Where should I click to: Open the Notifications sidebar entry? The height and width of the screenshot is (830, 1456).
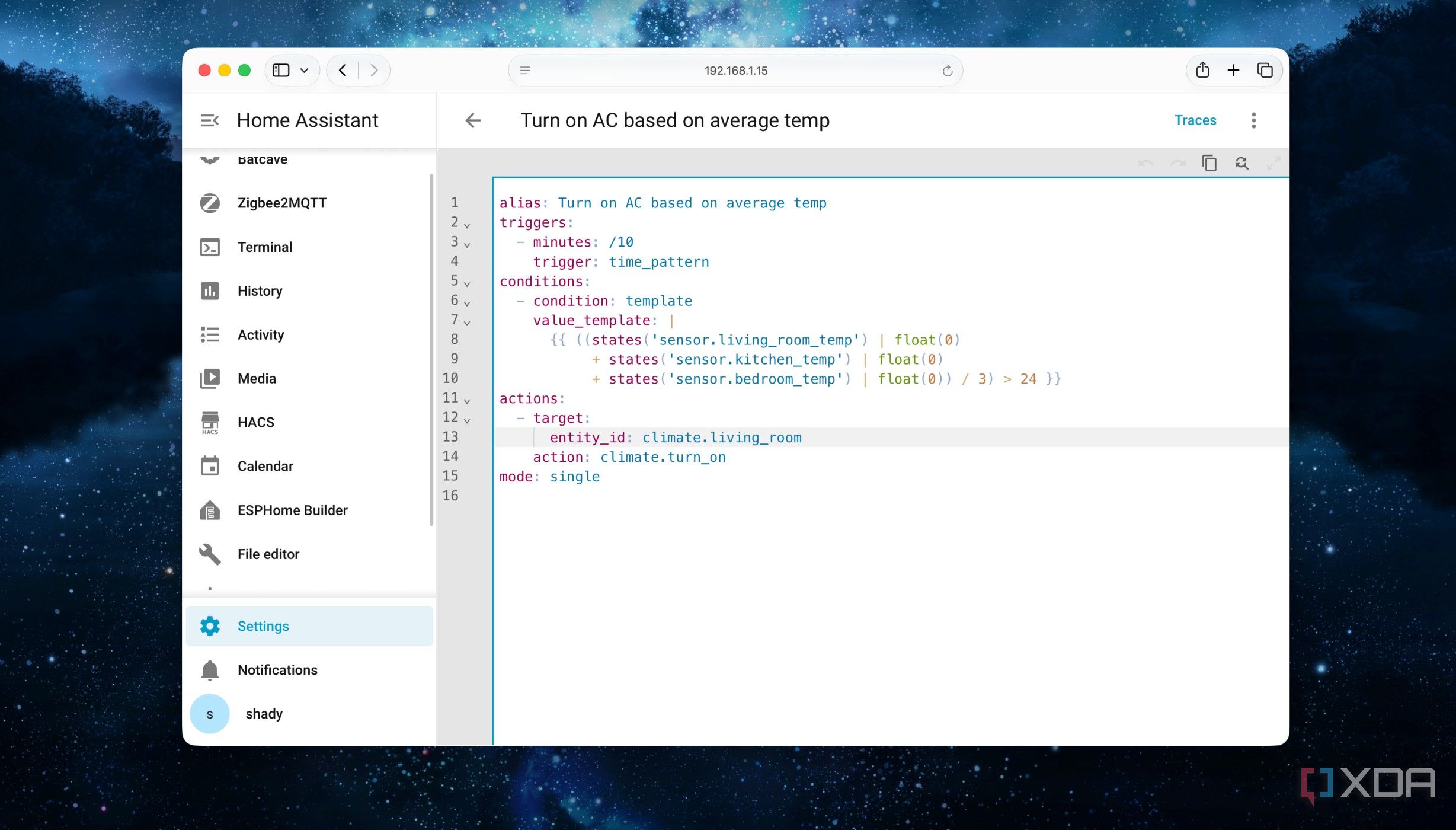pos(309,670)
